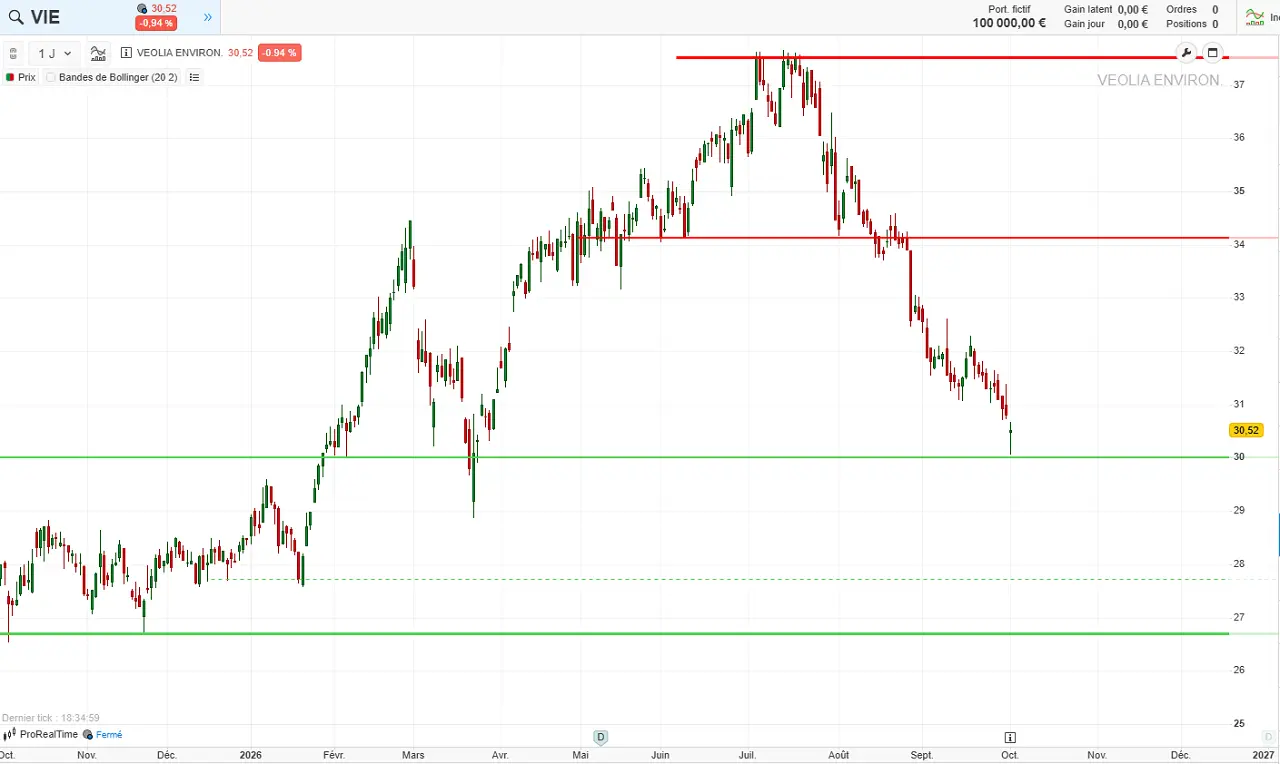Click the chart window layout icon

coord(1213,53)
